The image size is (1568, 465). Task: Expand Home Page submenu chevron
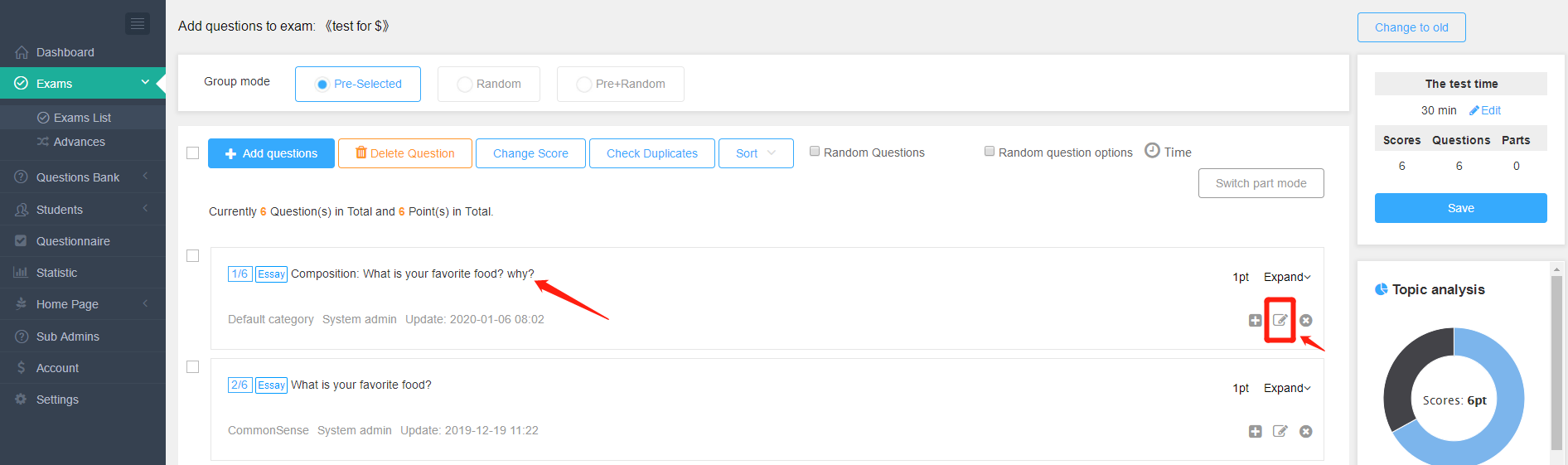coord(145,303)
